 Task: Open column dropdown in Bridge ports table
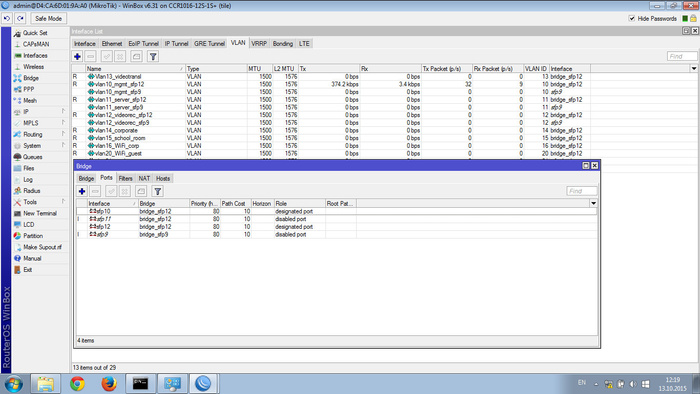593,203
